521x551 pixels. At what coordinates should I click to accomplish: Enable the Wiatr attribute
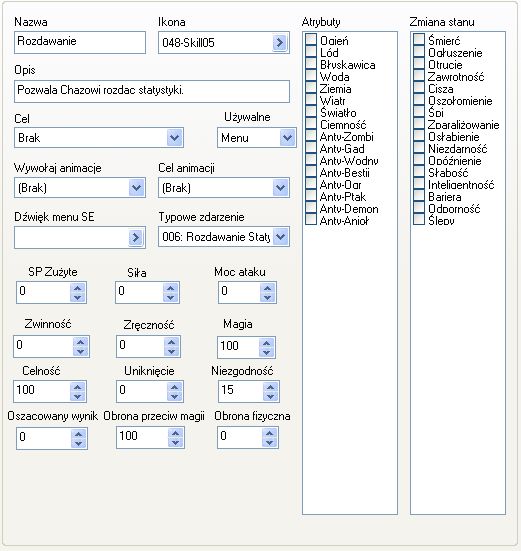coord(311,99)
